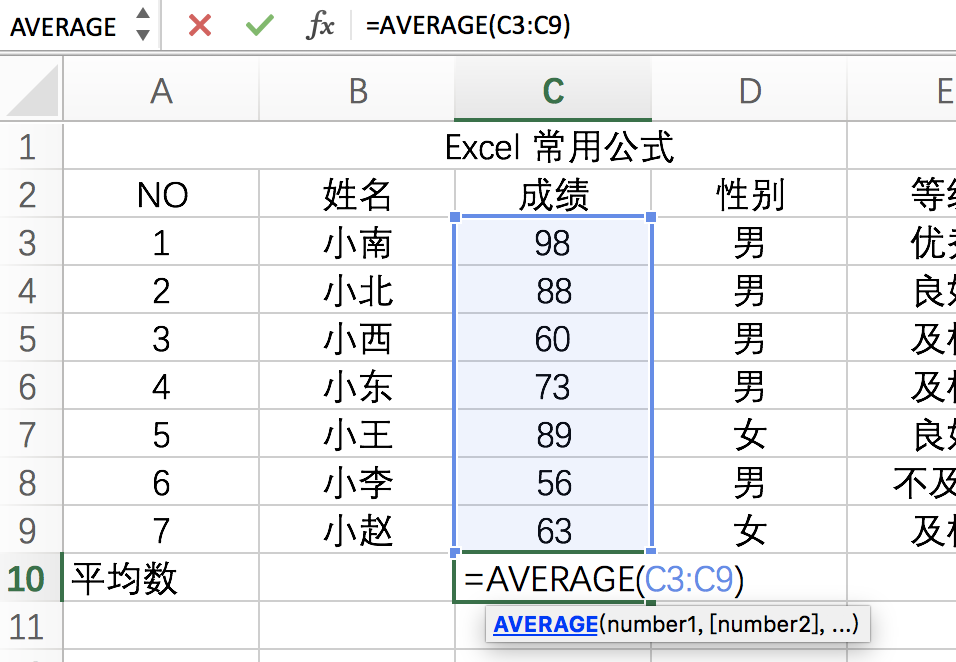Click score cell 88
The height and width of the screenshot is (662, 956).
tap(553, 290)
